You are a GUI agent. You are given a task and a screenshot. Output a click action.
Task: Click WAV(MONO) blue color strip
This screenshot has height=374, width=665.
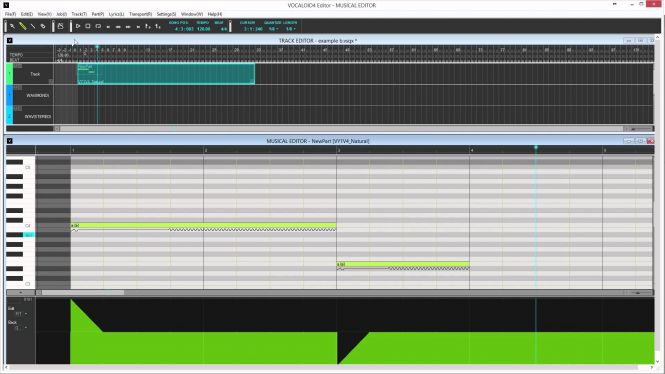point(9,95)
